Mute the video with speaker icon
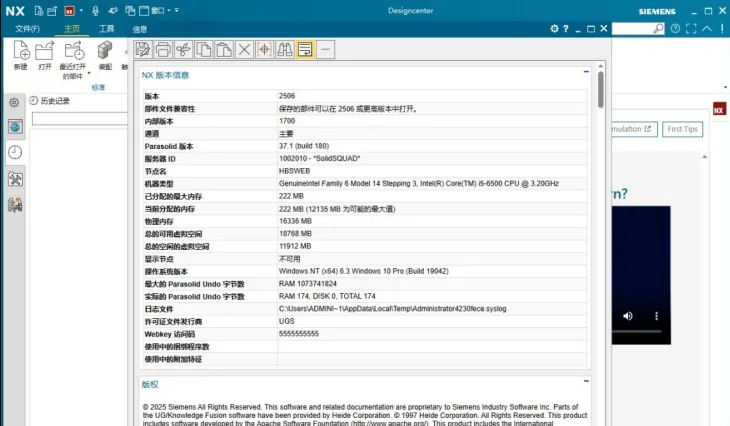 point(628,316)
